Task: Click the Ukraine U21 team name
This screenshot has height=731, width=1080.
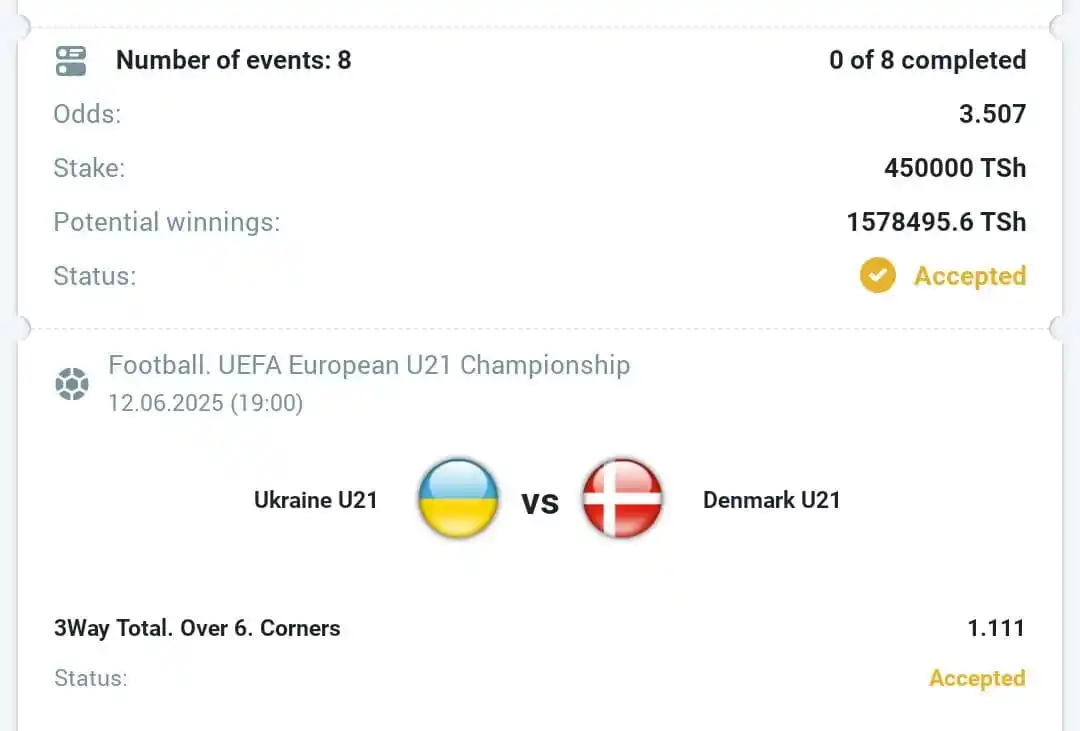Action: 315,500
